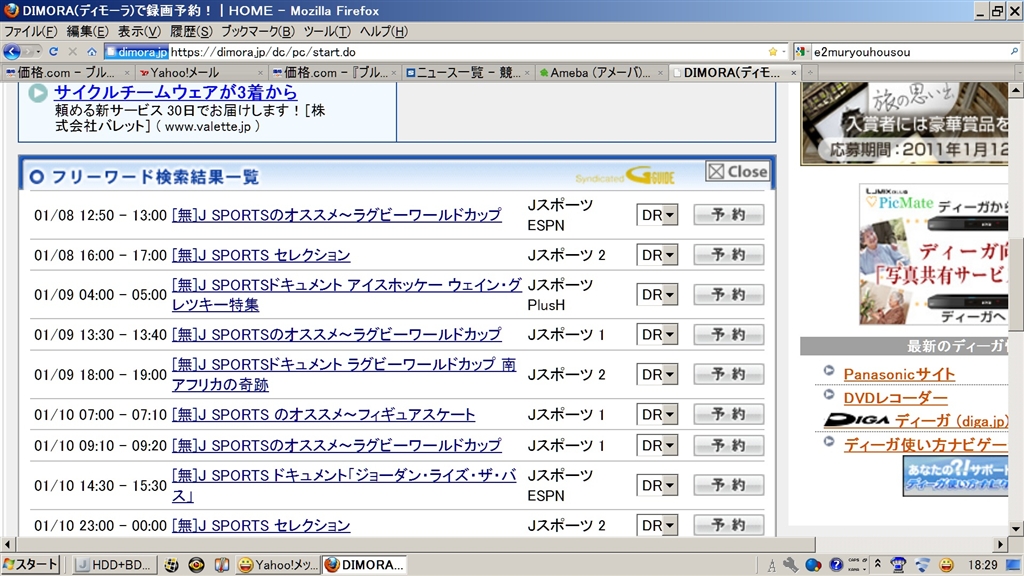1024x576 pixels.
Task: Click the quick launch eye-shaped icon
Action: click(196, 565)
